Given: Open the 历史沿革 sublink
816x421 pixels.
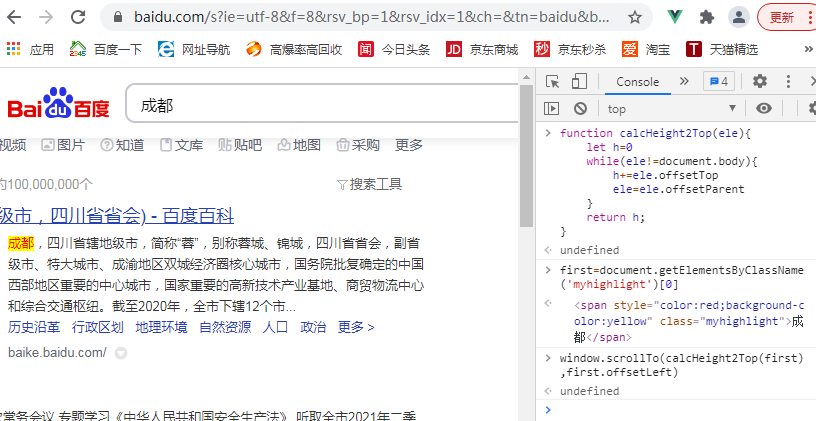Looking at the screenshot, I should (34, 327).
